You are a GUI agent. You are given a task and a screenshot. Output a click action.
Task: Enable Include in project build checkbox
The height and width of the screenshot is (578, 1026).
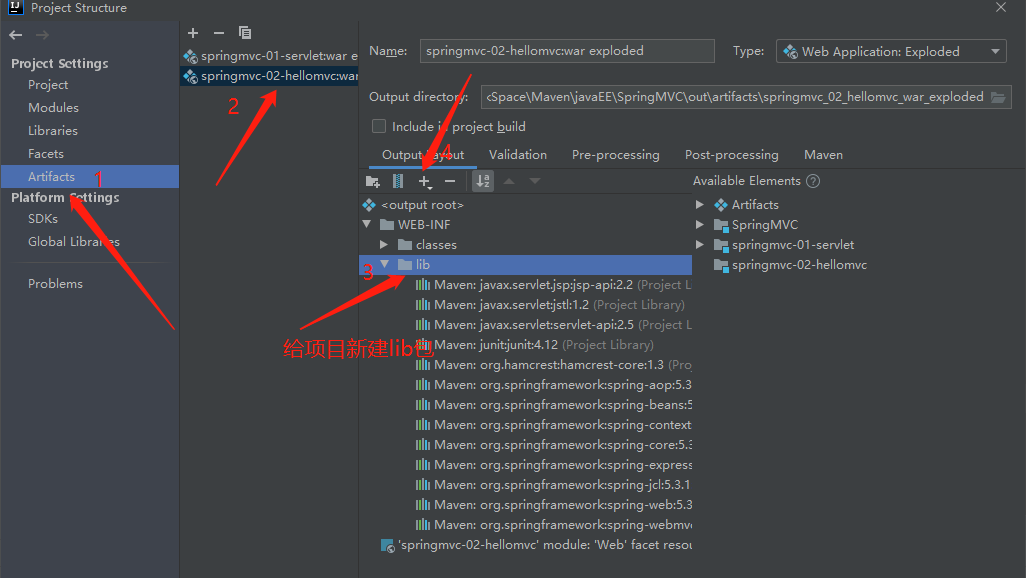[379, 126]
